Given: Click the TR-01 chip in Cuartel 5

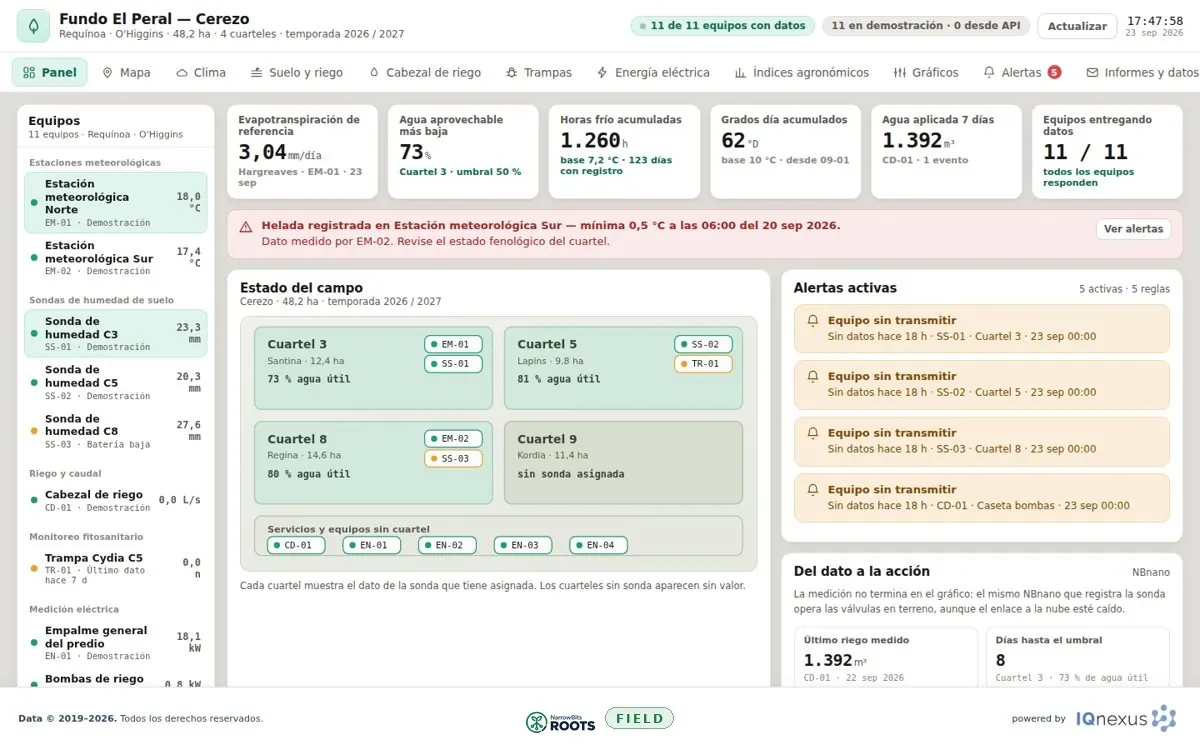Looking at the screenshot, I should [x=703, y=364].
